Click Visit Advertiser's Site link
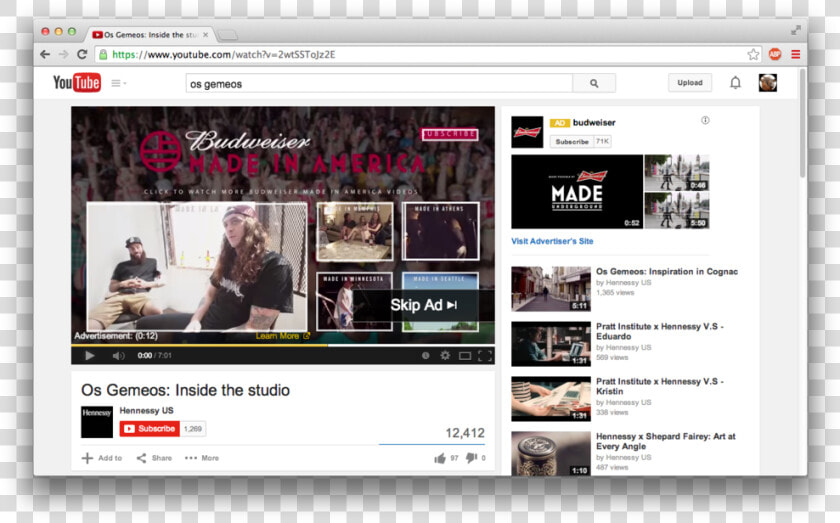This screenshot has width=840, height=523. click(552, 241)
